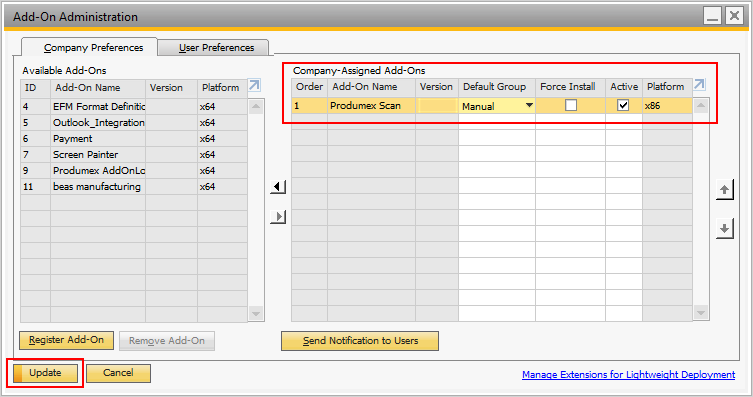Click Order cell 1 for Produmex Scan

[x=309, y=106]
